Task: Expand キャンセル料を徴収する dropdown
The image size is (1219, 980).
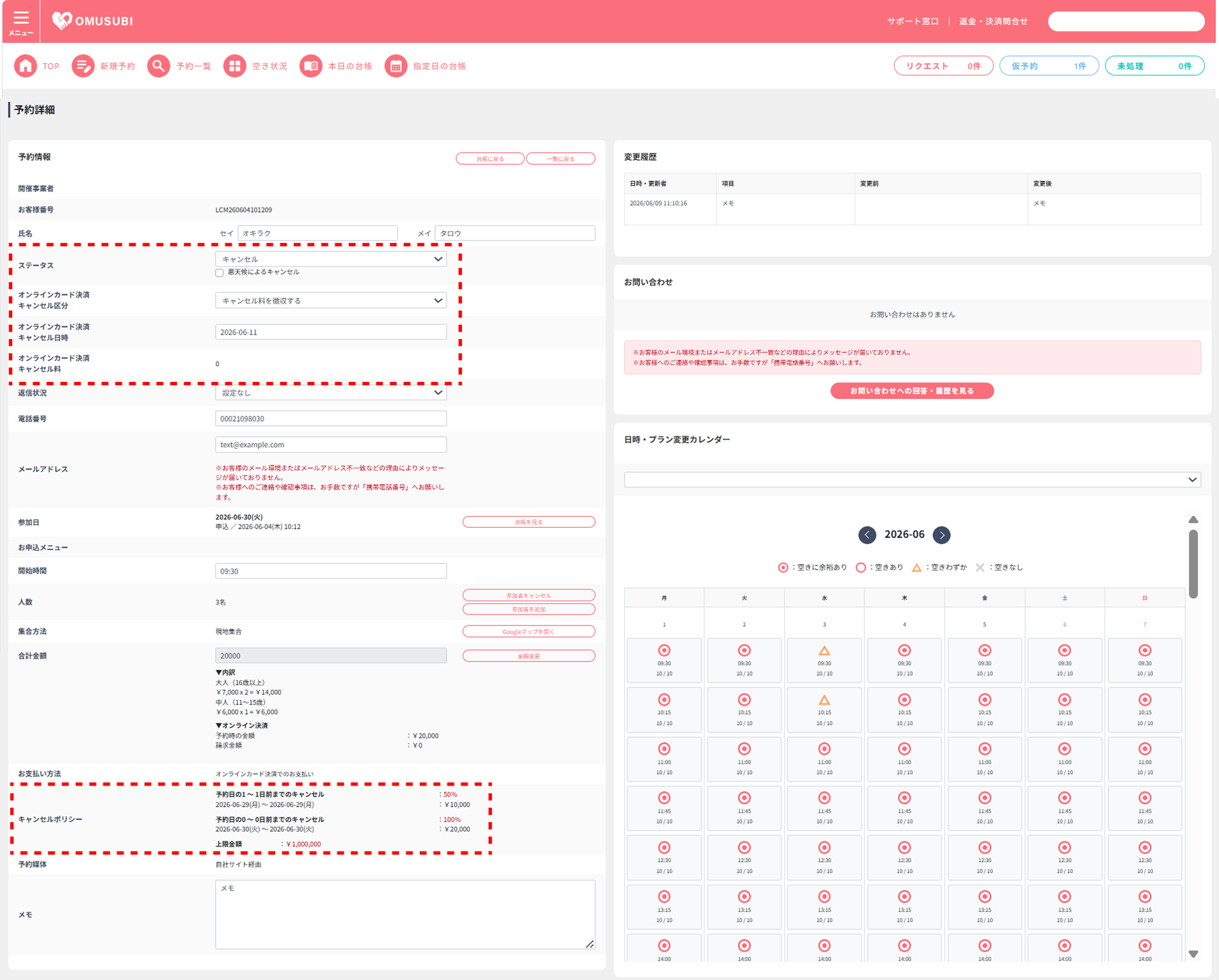Action: [331, 301]
